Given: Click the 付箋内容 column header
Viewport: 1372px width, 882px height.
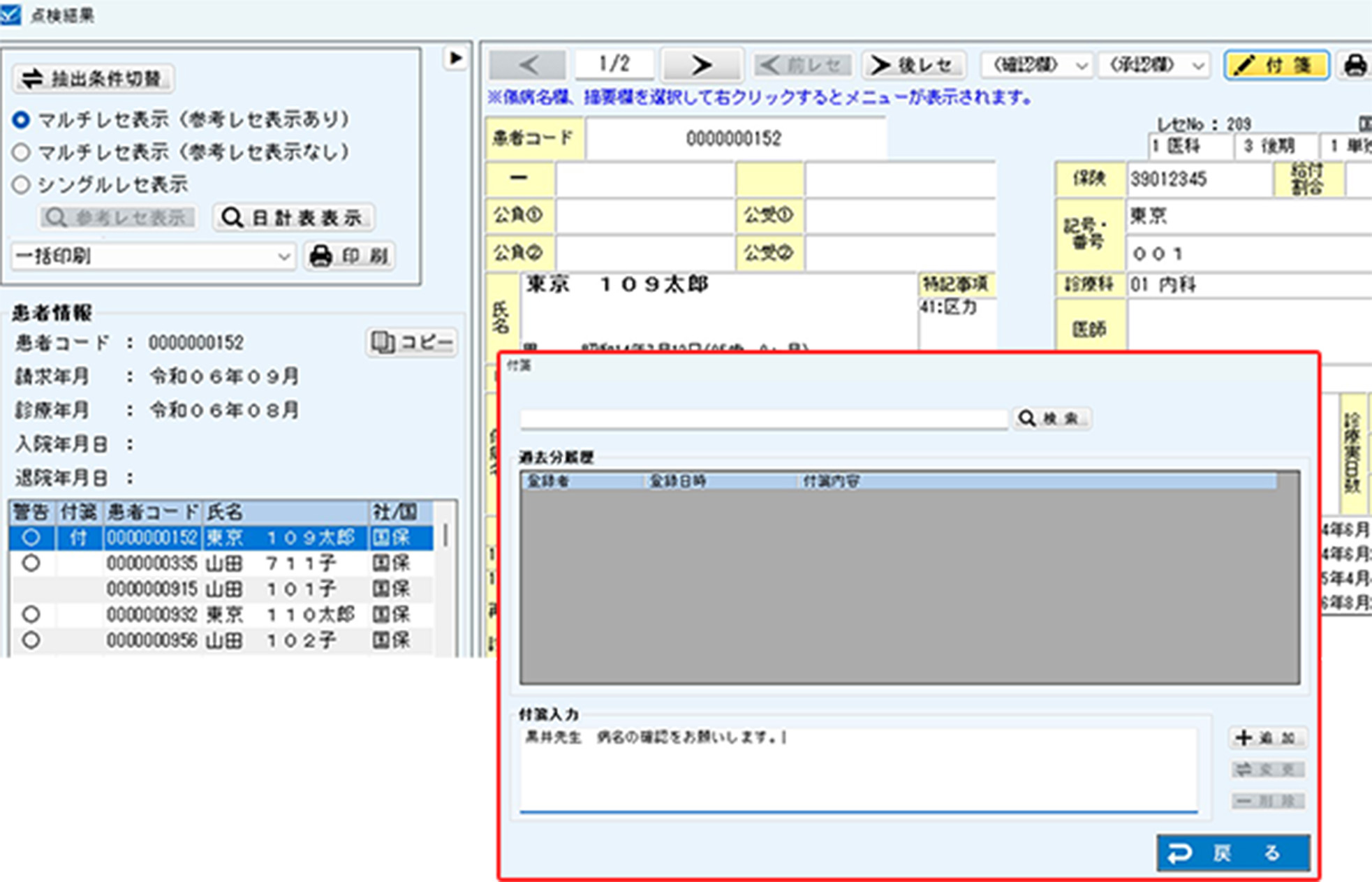Looking at the screenshot, I should (831, 481).
